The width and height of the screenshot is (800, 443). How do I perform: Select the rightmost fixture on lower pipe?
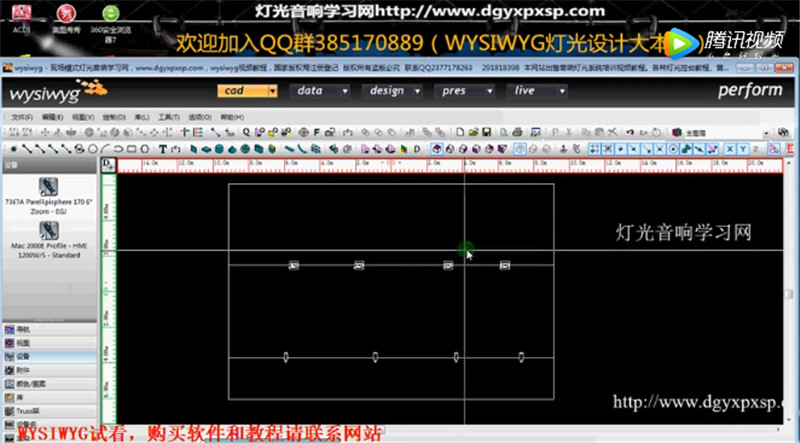tap(521, 357)
